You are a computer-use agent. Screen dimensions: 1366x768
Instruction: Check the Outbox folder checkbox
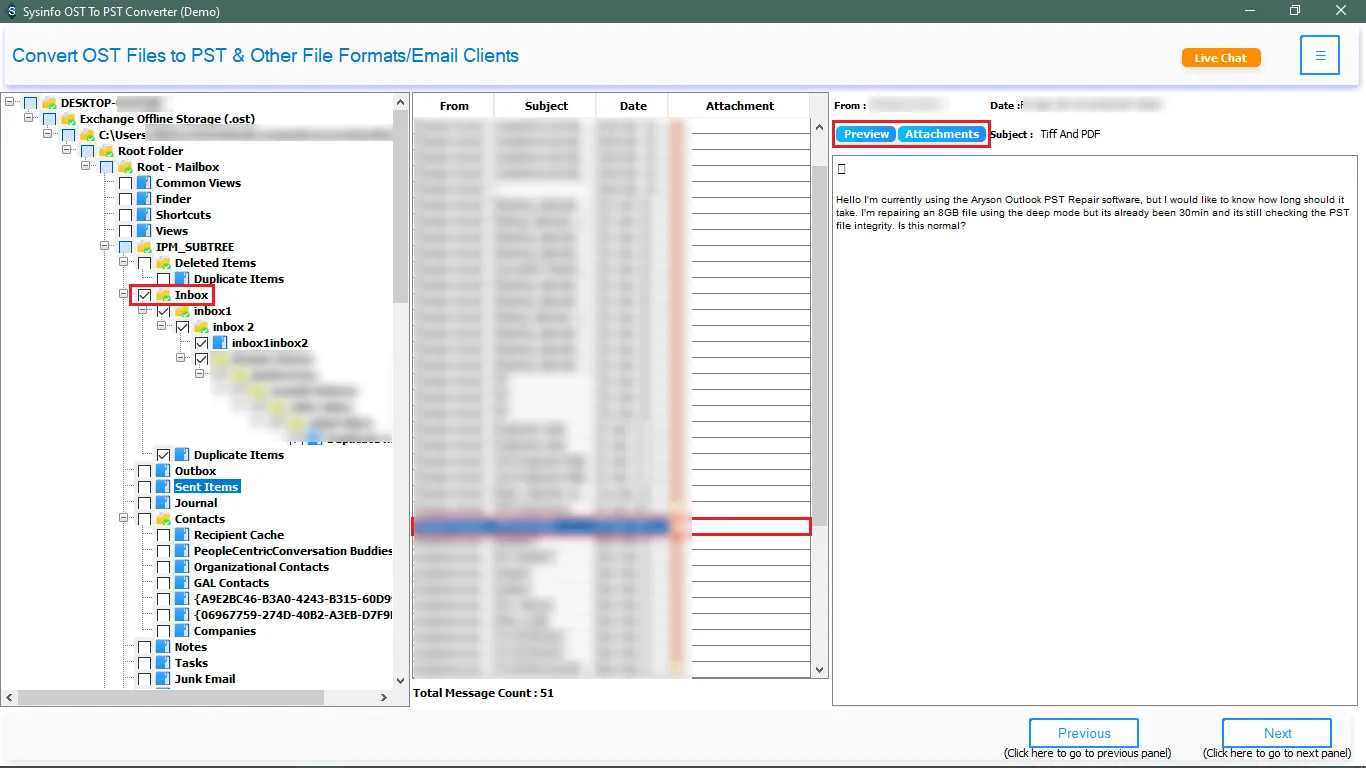pyautogui.click(x=145, y=471)
